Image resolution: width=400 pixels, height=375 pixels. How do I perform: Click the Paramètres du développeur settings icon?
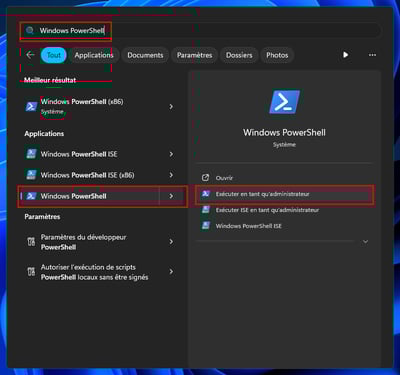tap(31, 241)
